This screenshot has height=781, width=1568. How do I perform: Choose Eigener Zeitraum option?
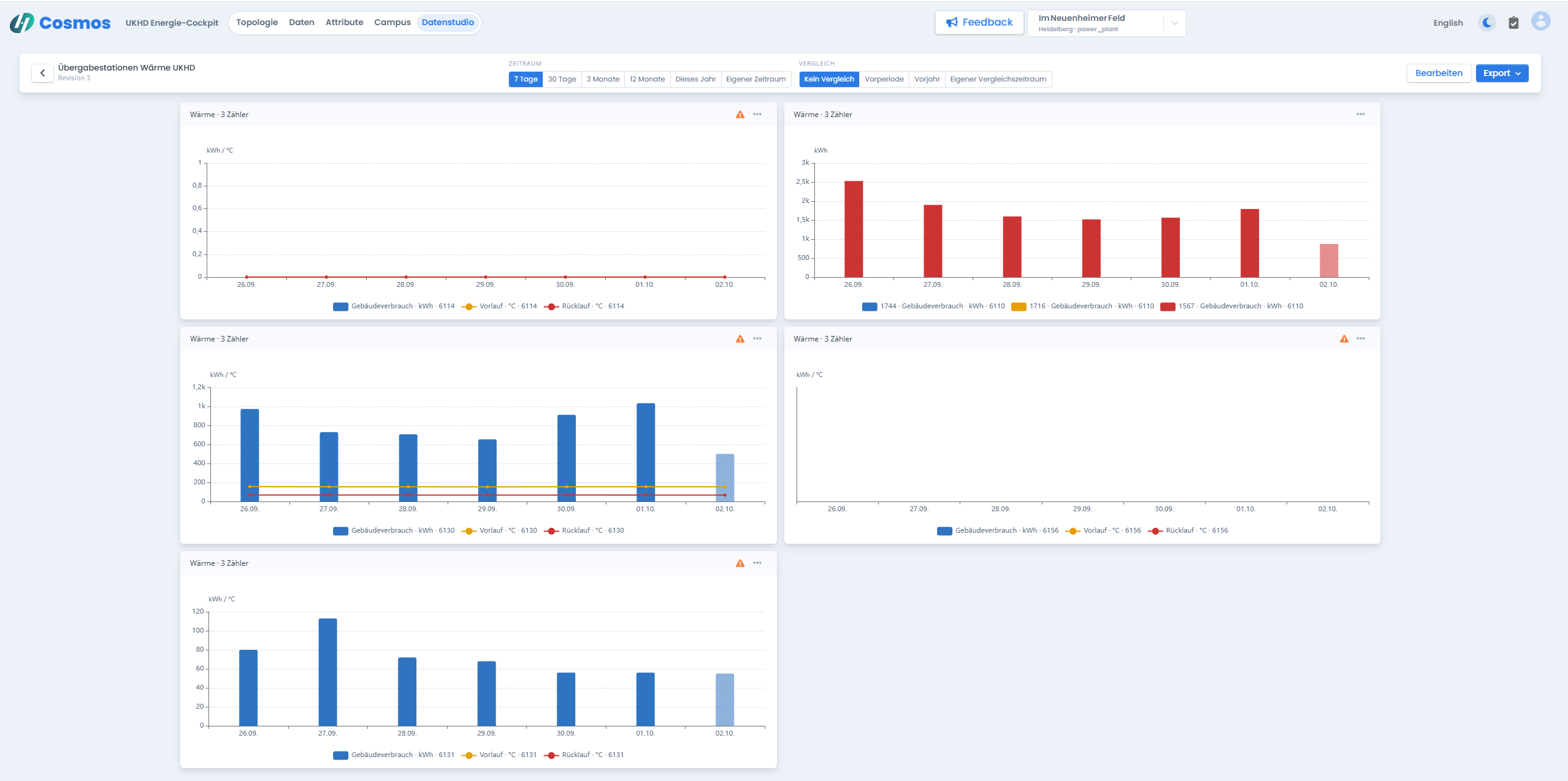point(755,79)
